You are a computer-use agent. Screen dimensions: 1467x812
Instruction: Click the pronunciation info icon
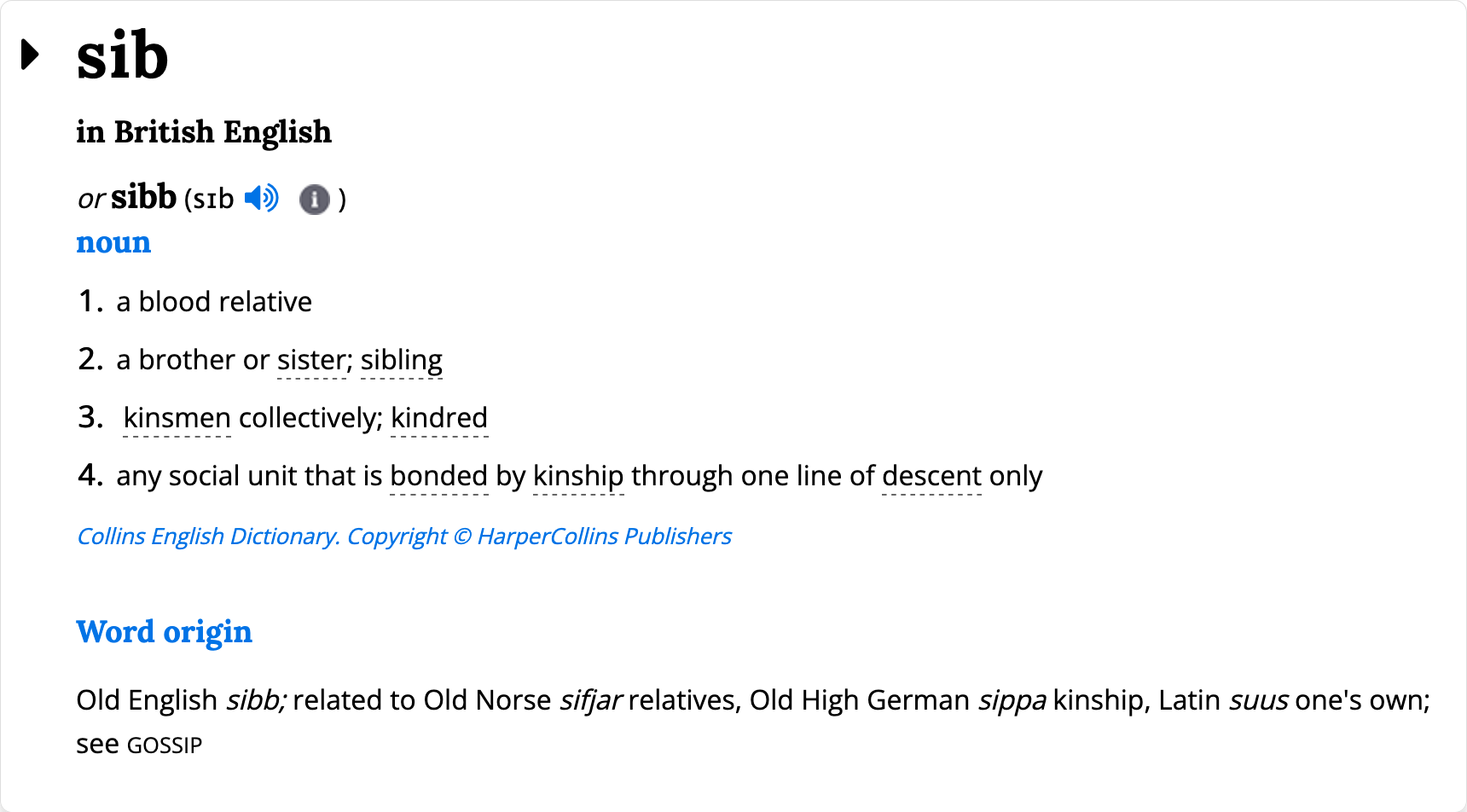tap(314, 200)
